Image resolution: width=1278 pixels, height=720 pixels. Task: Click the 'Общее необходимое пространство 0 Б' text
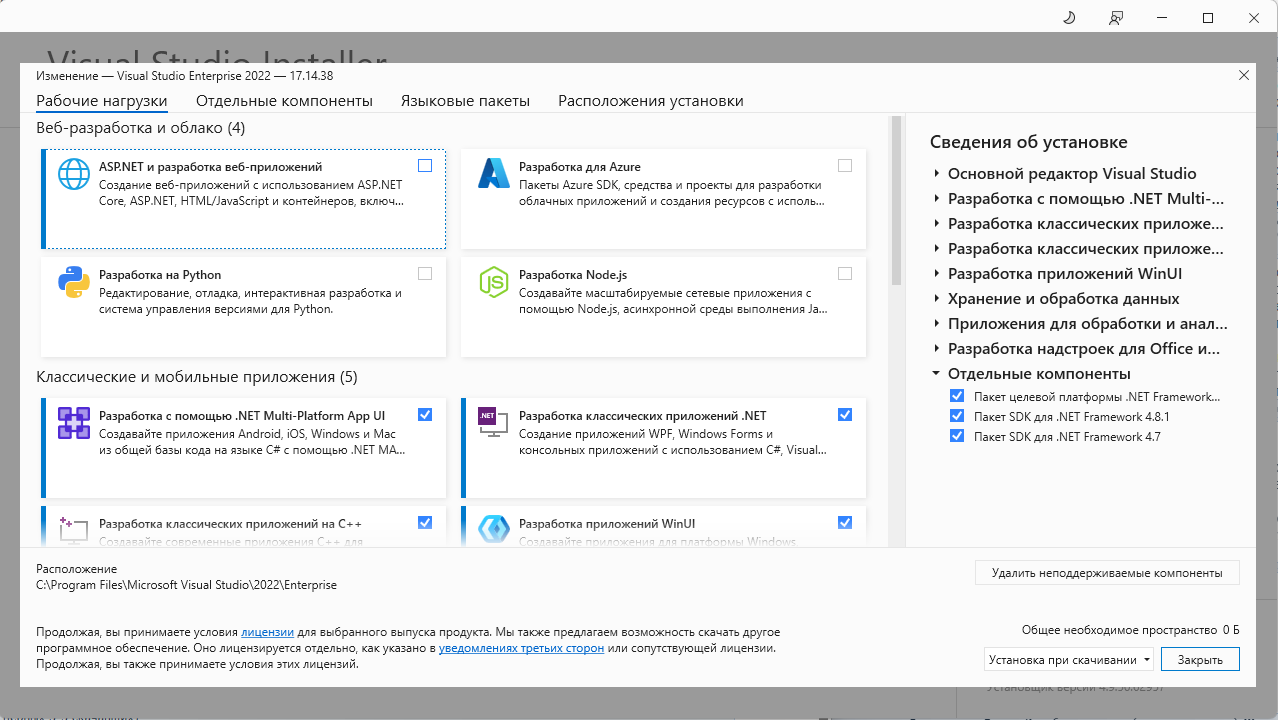coord(1130,631)
